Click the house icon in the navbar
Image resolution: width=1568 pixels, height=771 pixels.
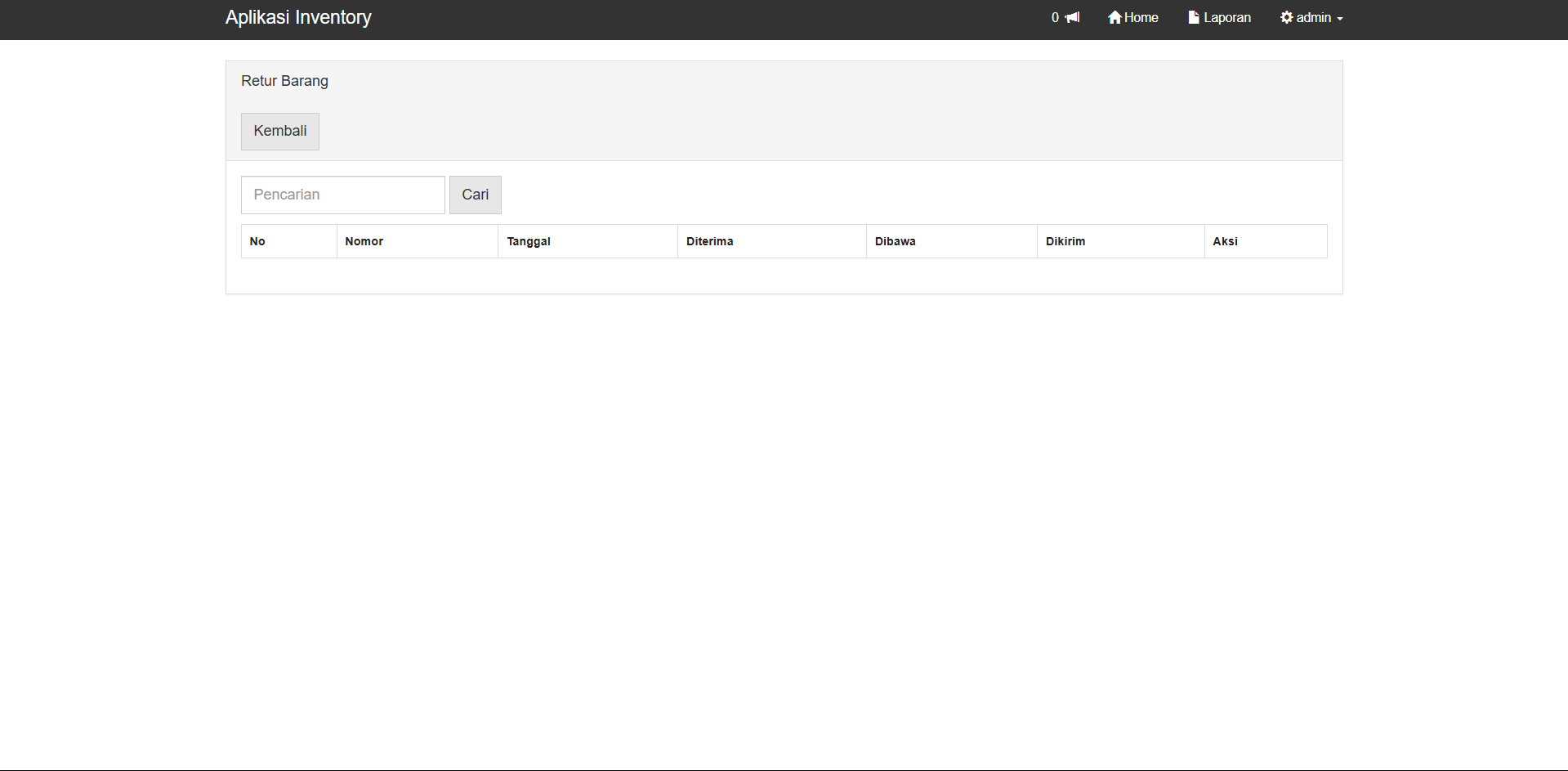[x=1115, y=17]
